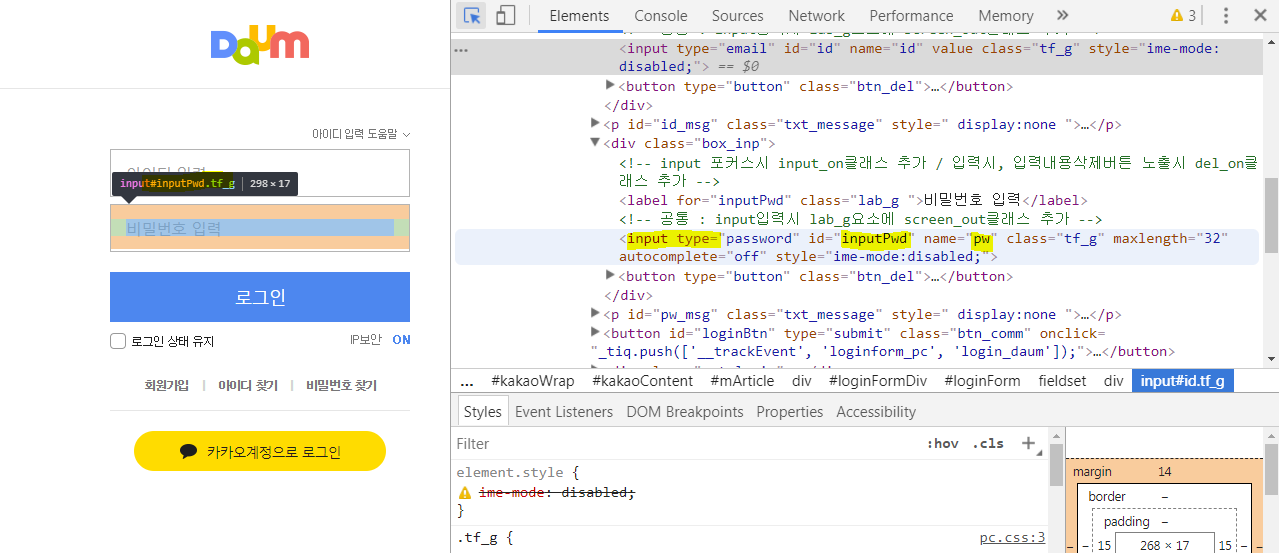Viewport: 1279px width, 553px height.
Task: Open the 비밀번호 찾기 link
Action: 342,385
